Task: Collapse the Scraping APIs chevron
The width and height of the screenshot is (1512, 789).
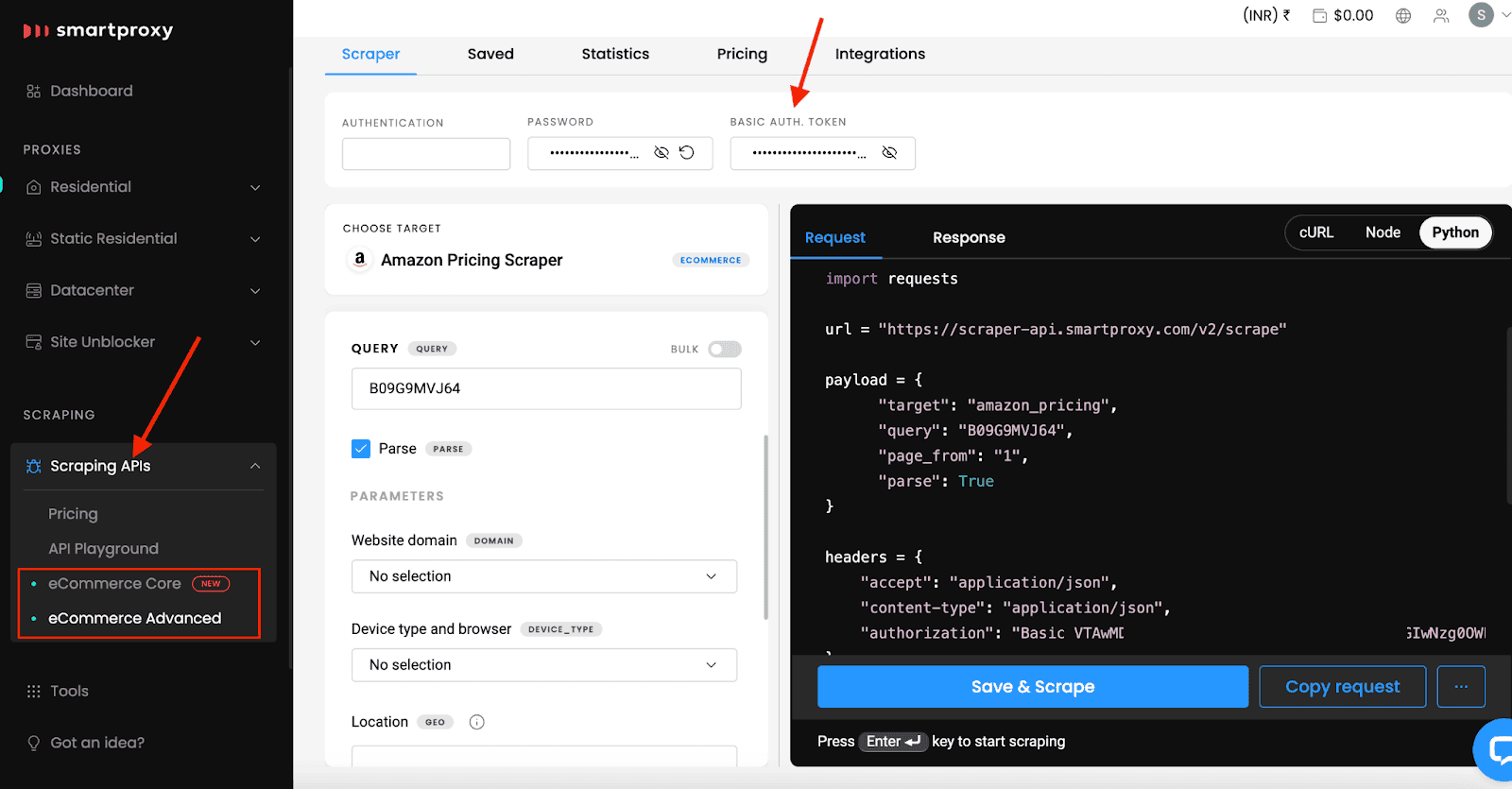Action: pos(255,466)
